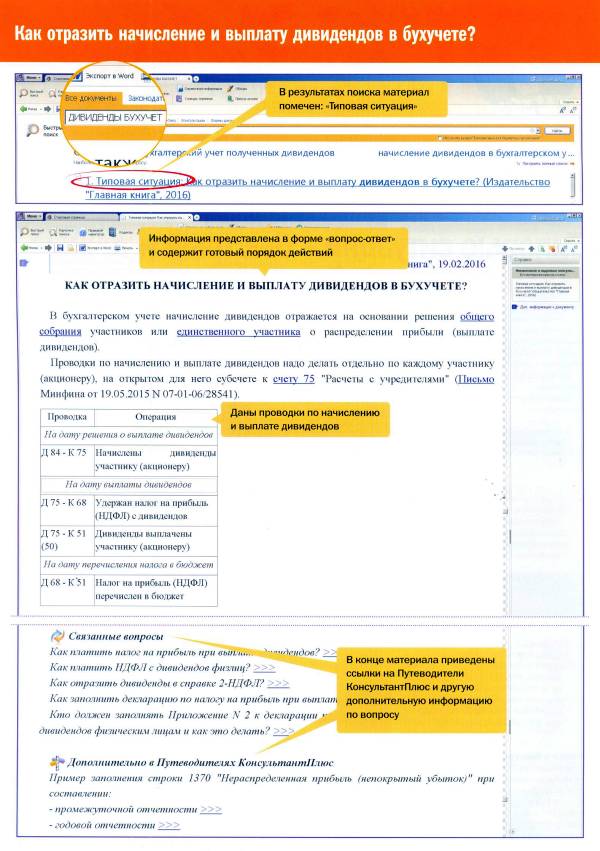600x851 pixels.
Task: Click the bookmark icon in the document's left margin
Action: pyautogui.click(x=24, y=263)
